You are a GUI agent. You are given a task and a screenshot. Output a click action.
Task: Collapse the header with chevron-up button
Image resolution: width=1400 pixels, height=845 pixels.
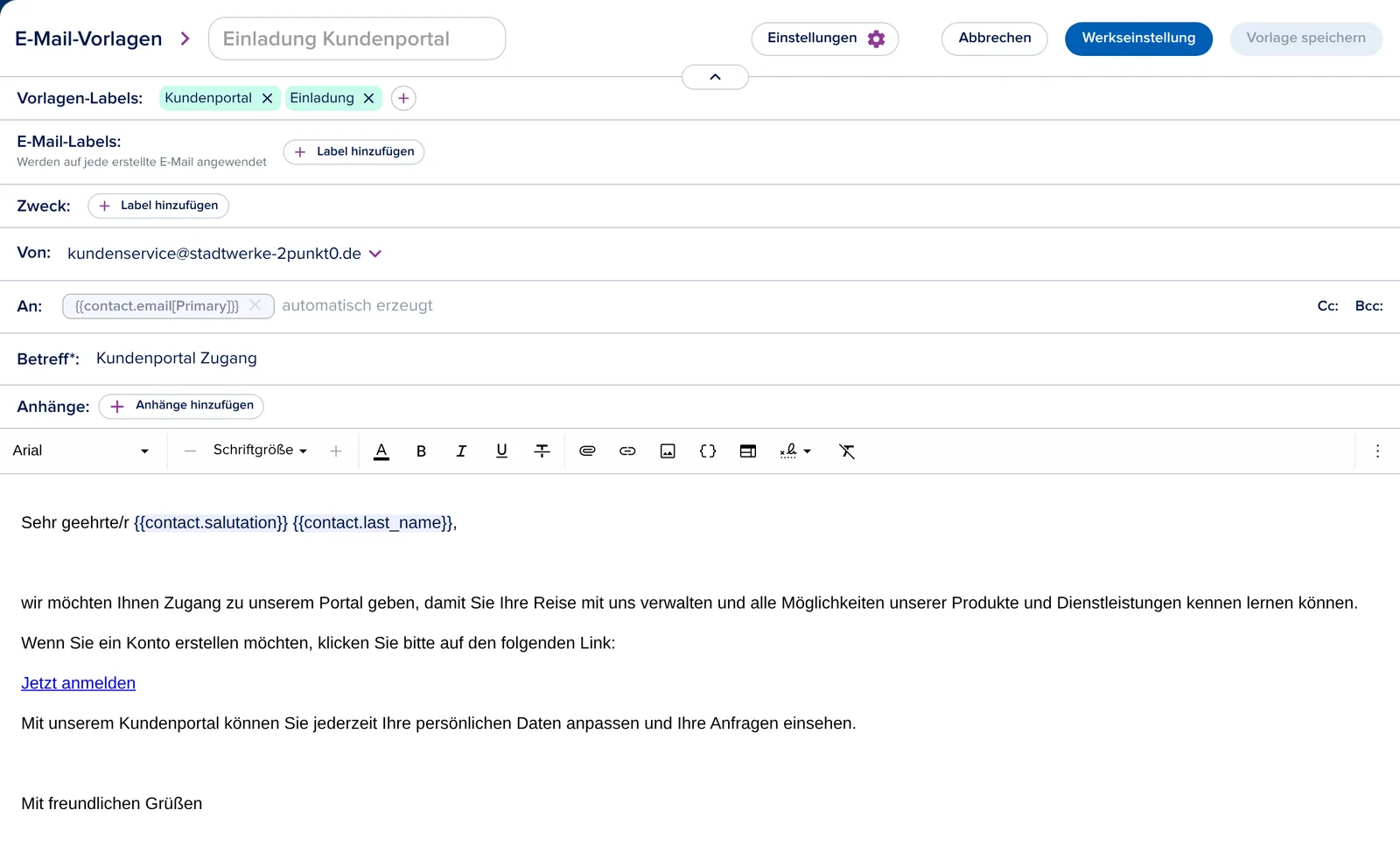click(x=715, y=77)
